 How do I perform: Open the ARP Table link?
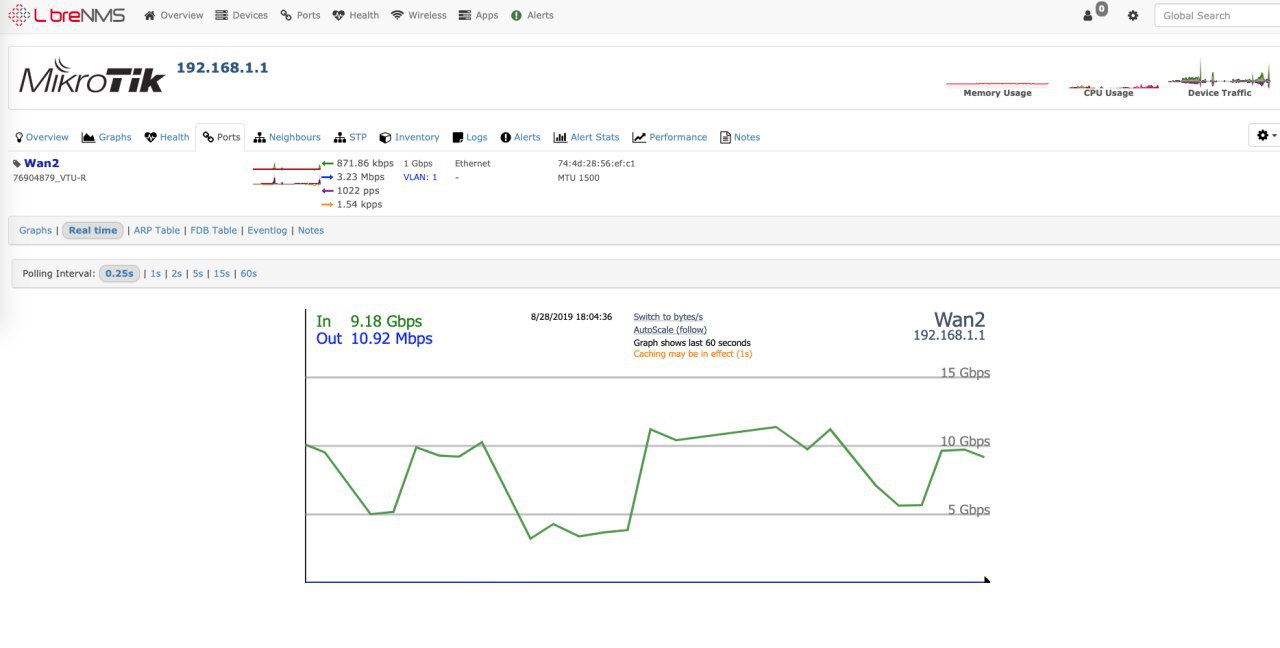click(157, 230)
